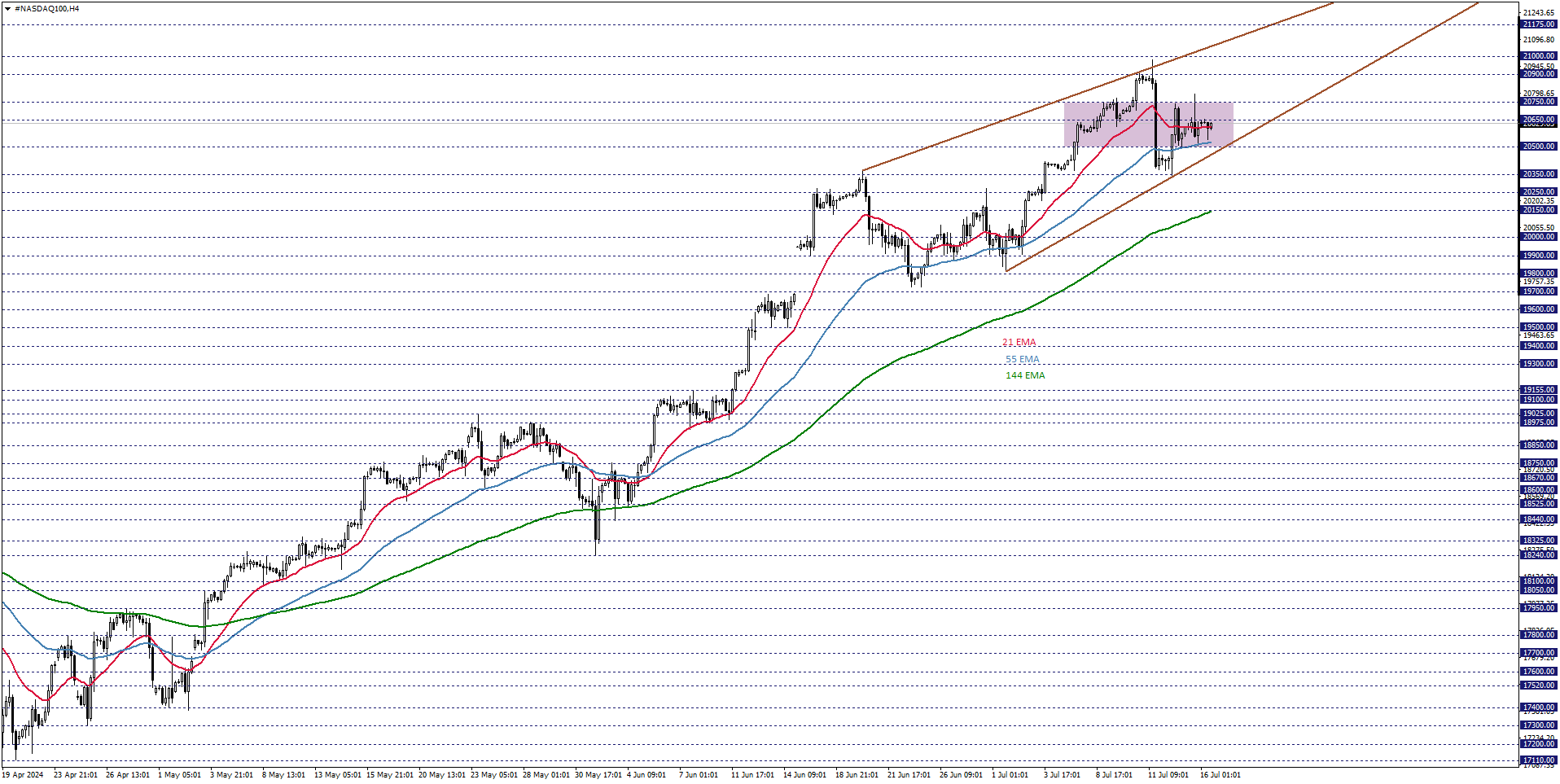Click the 18 Jun 21:01 date label

click(x=857, y=775)
